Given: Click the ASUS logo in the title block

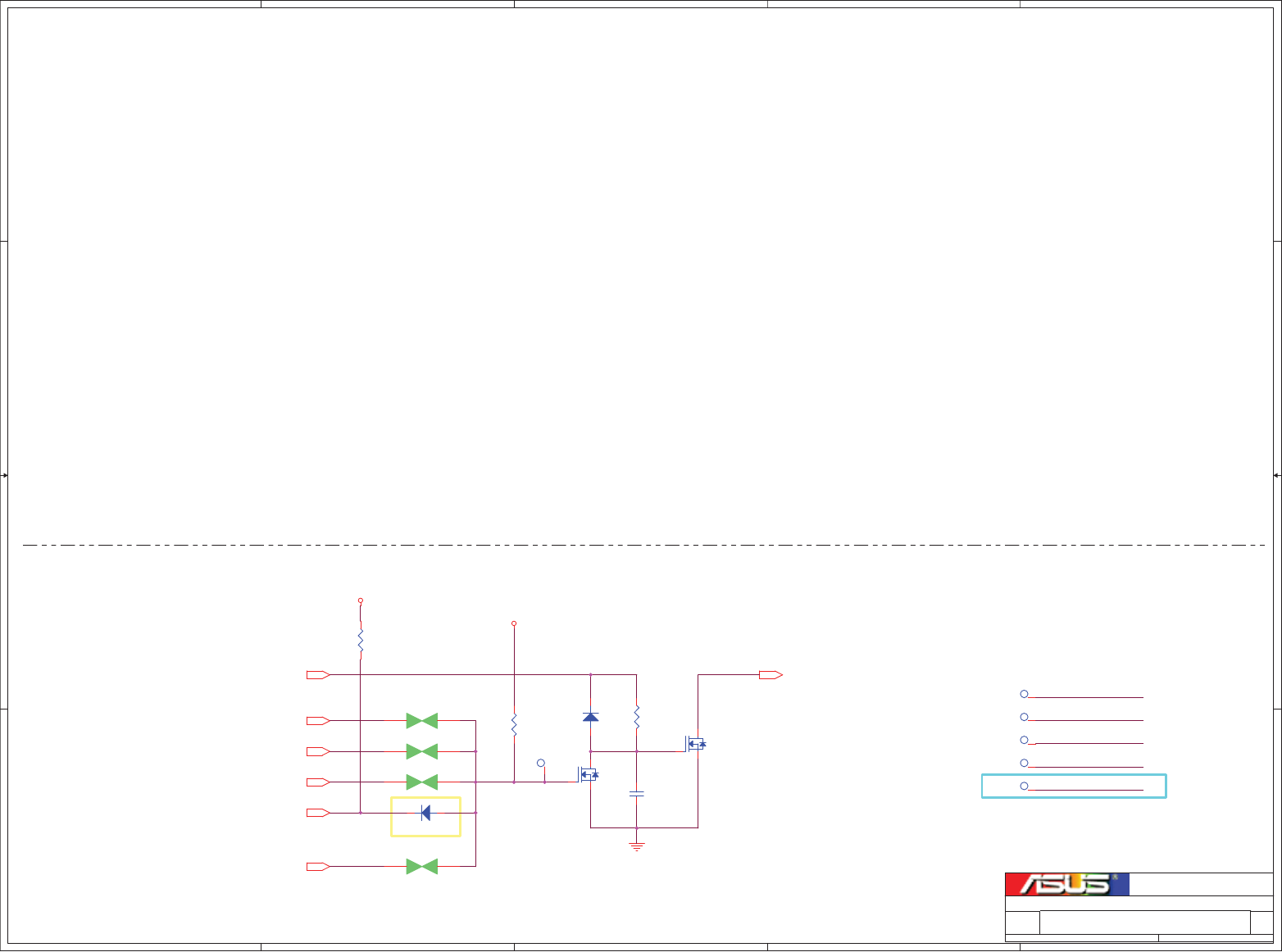Looking at the screenshot, I should tap(1067, 884).
